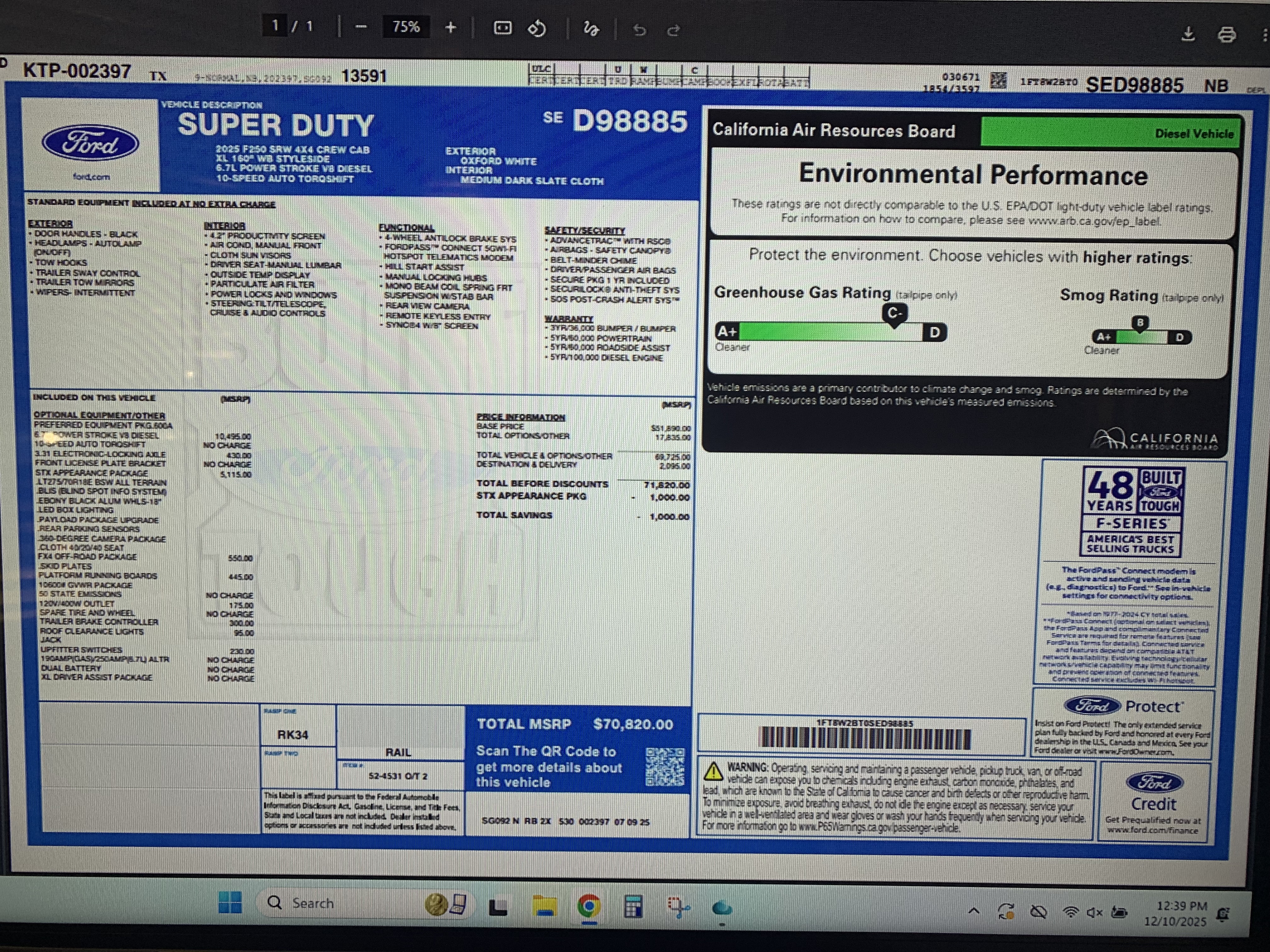Zoom out with the minus button
The width and height of the screenshot is (1270, 952).
(x=361, y=27)
